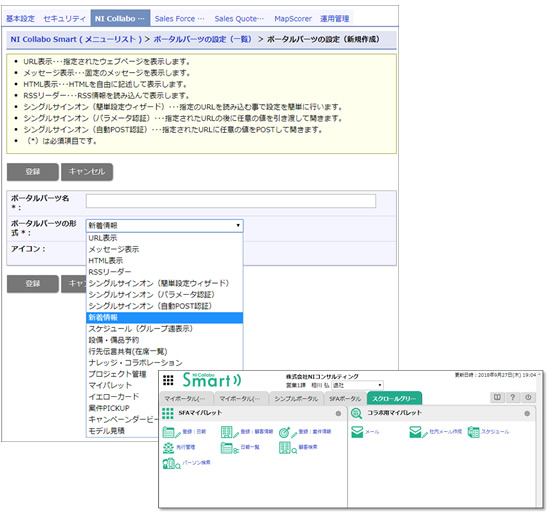
Task: Open the 運用管理 tab
Action: 334,19
